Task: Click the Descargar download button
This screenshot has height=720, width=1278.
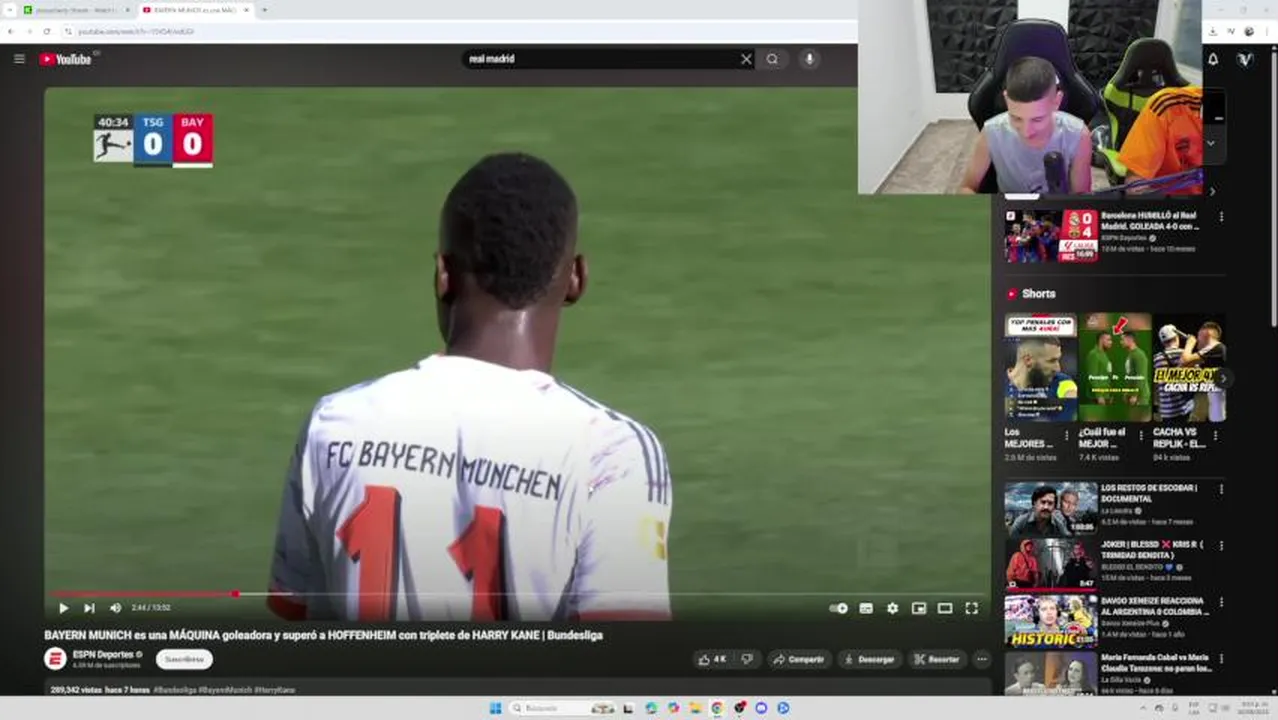Action: coord(868,659)
